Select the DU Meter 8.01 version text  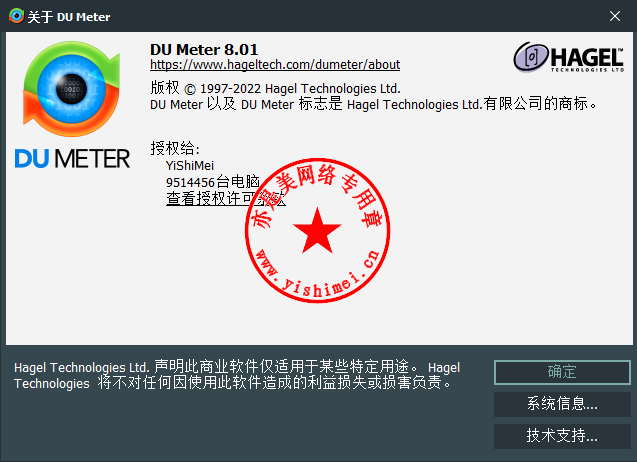pyautogui.click(x=204, y=50)
